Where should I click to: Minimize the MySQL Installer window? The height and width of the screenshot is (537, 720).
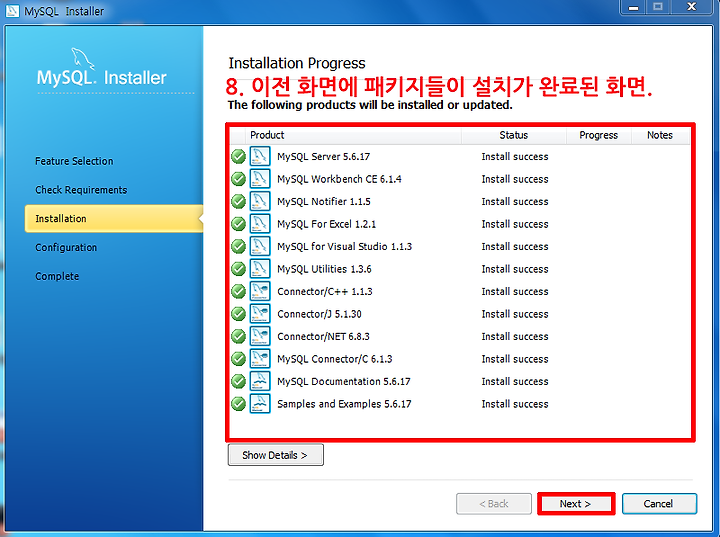[634, 7]
